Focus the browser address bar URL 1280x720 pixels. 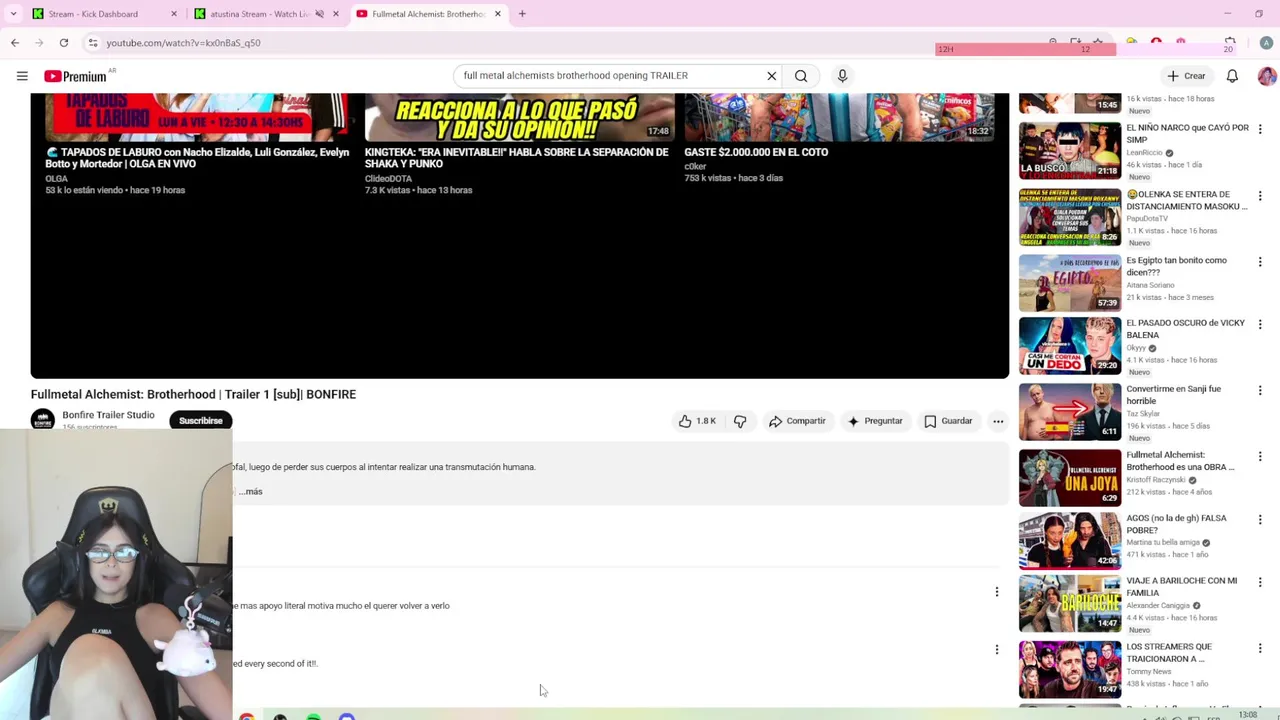[x=183, y=43]
